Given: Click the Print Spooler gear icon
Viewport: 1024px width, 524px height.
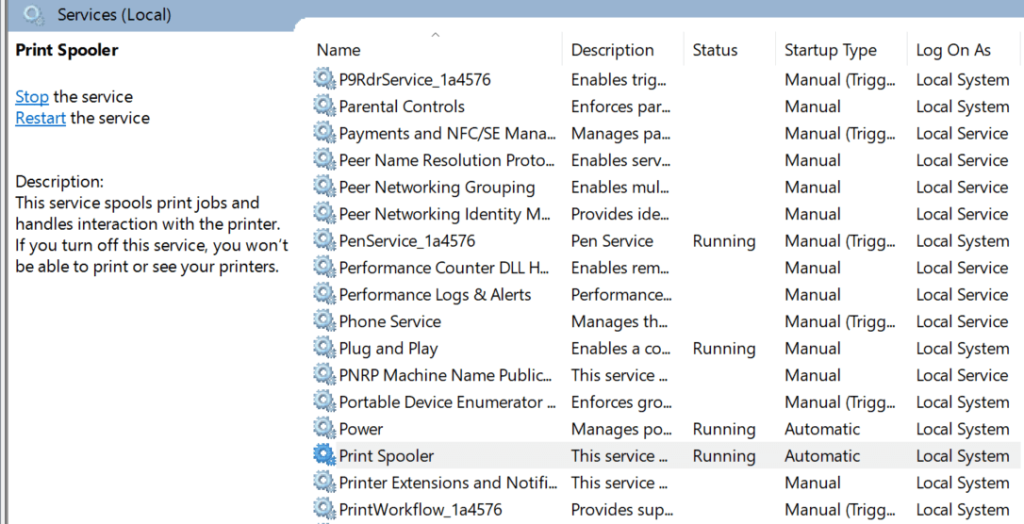Looking at the screenshot, I should (324, 456).
